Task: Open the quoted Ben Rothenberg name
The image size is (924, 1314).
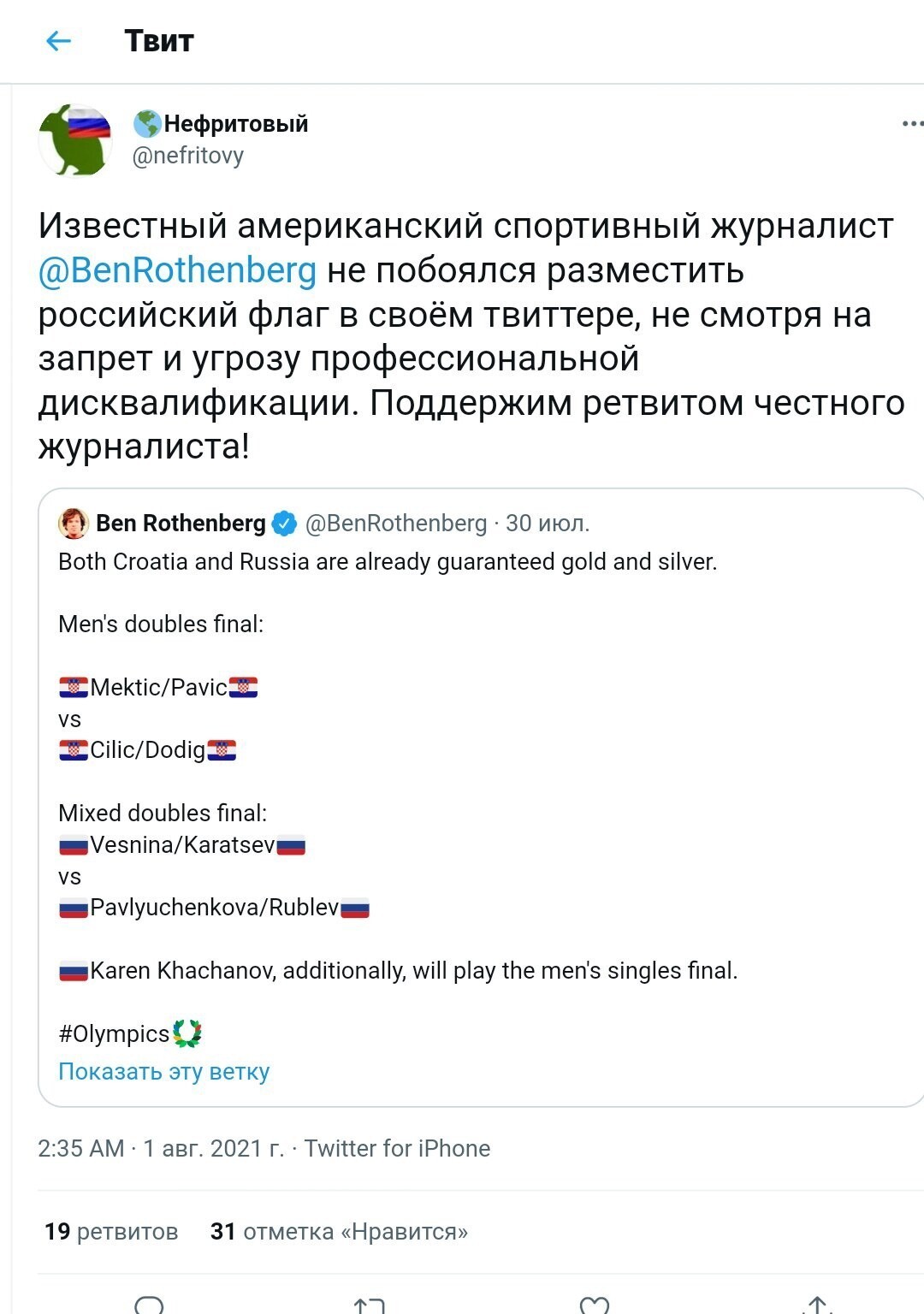Action: (181, 524)
